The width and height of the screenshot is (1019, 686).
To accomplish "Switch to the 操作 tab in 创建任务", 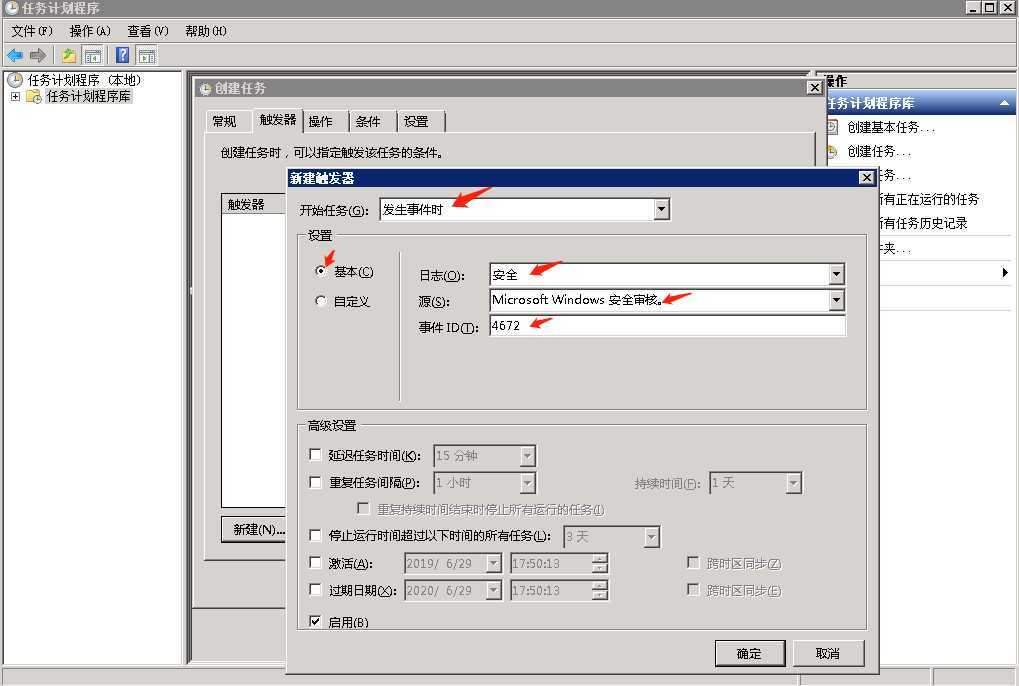I will (x=320, y=121).
